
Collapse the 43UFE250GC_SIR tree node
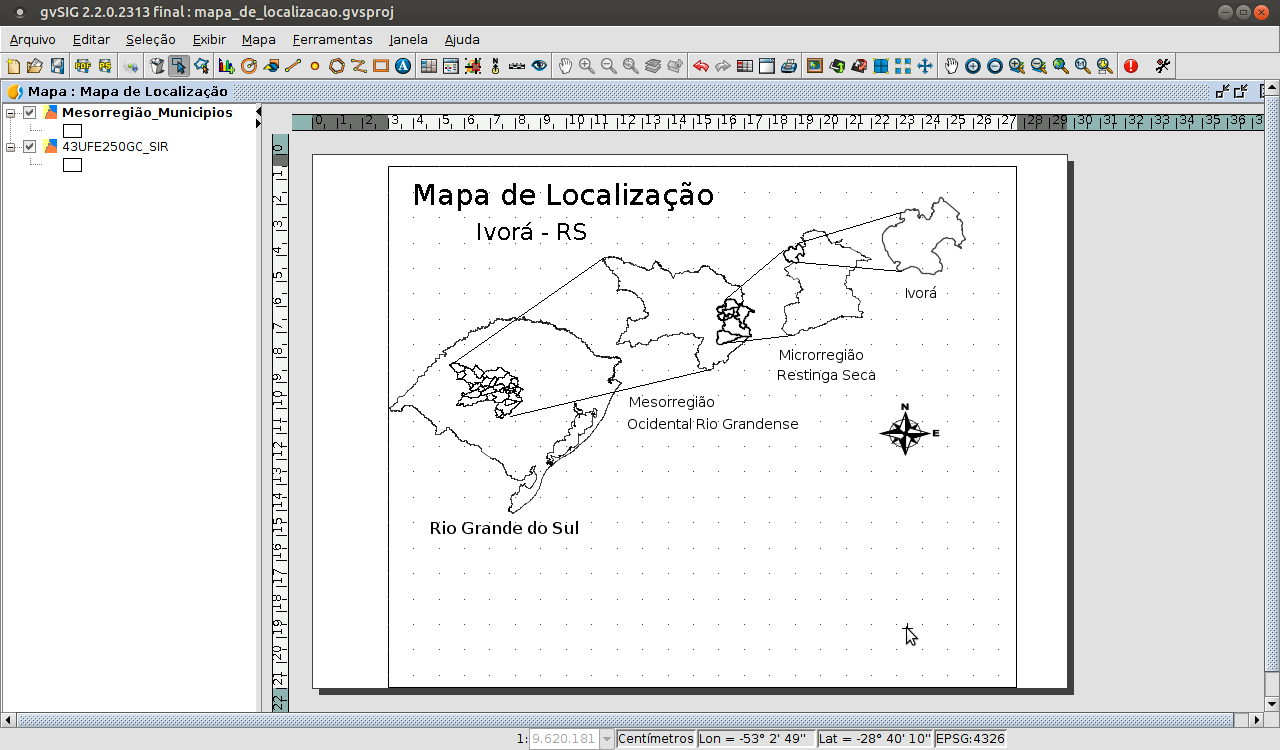(x=9, y=146)
